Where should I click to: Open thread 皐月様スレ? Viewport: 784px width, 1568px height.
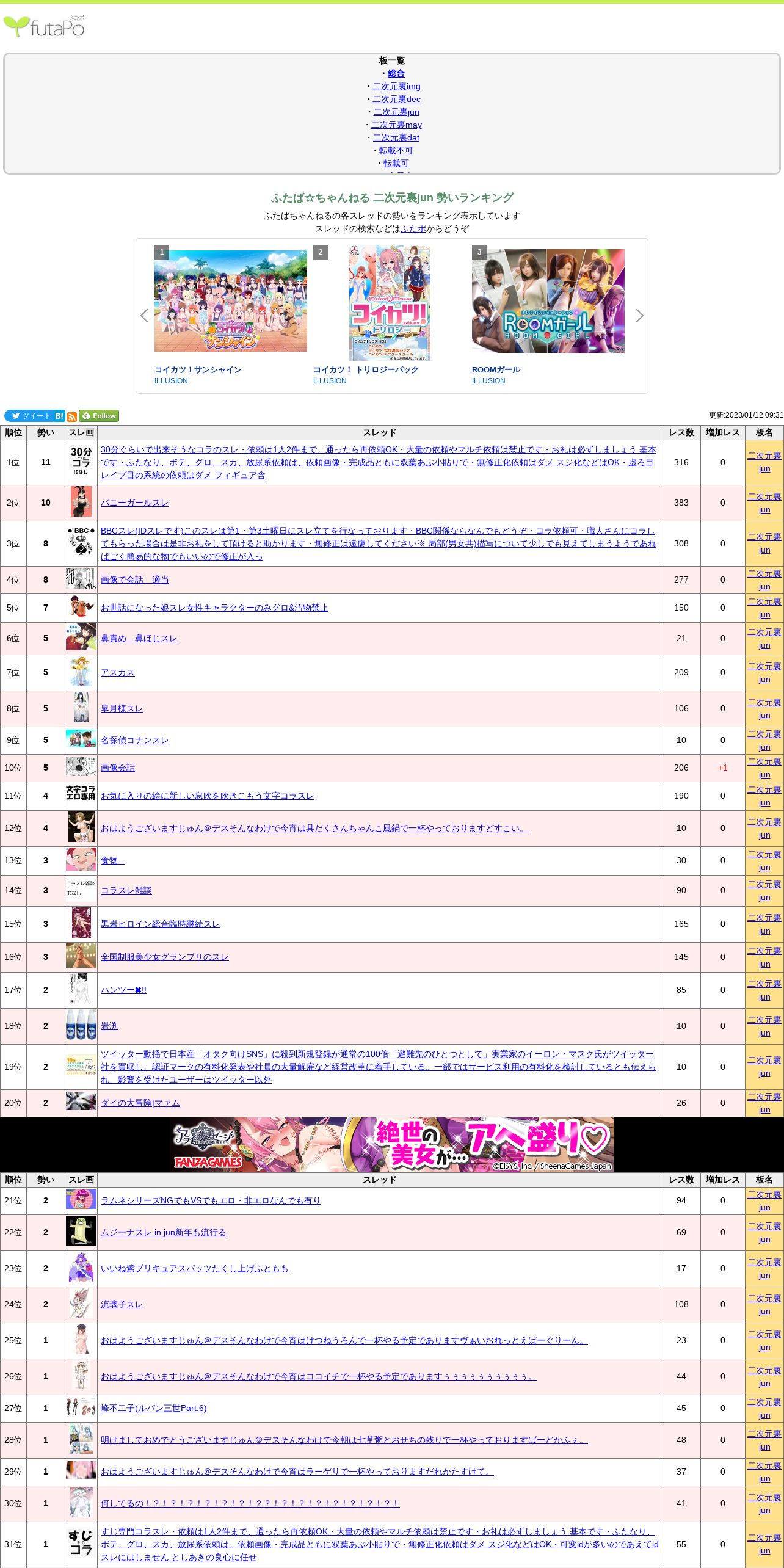click(x=122, y=708)
